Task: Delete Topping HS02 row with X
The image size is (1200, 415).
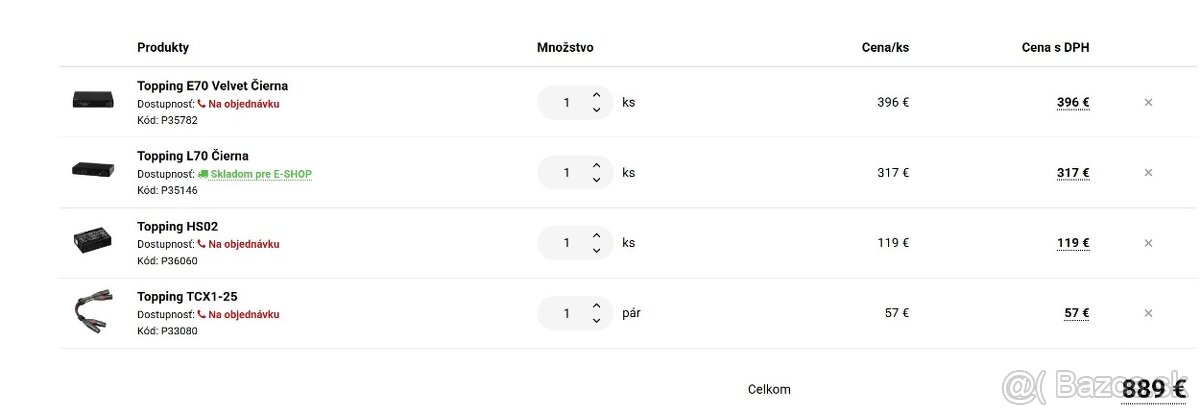Action: pos(1148,243)
